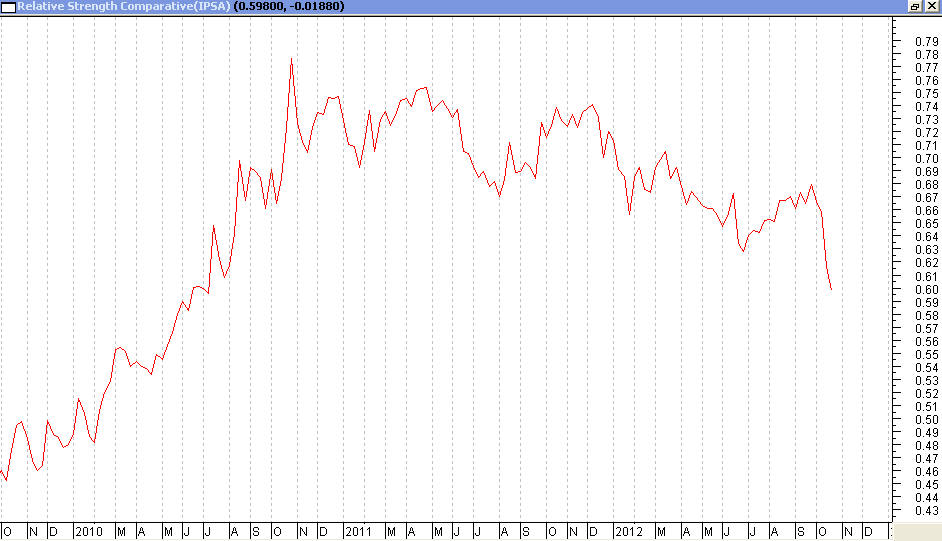Click the D month label just before 2010
The image size is (942, 541).
(53, 531)
